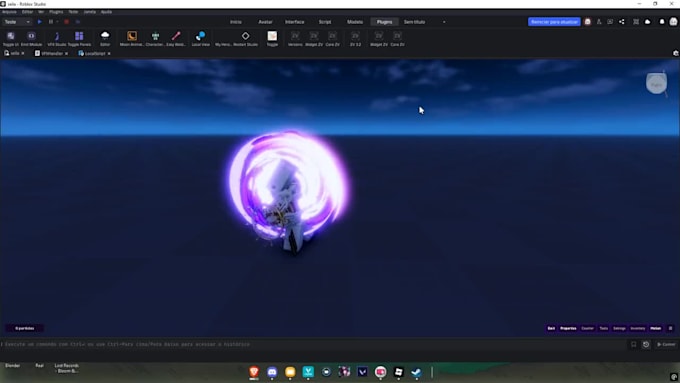Run command with the Correr button
The width and height of the screenshot is (680, 383).
[x=666, y=344]
